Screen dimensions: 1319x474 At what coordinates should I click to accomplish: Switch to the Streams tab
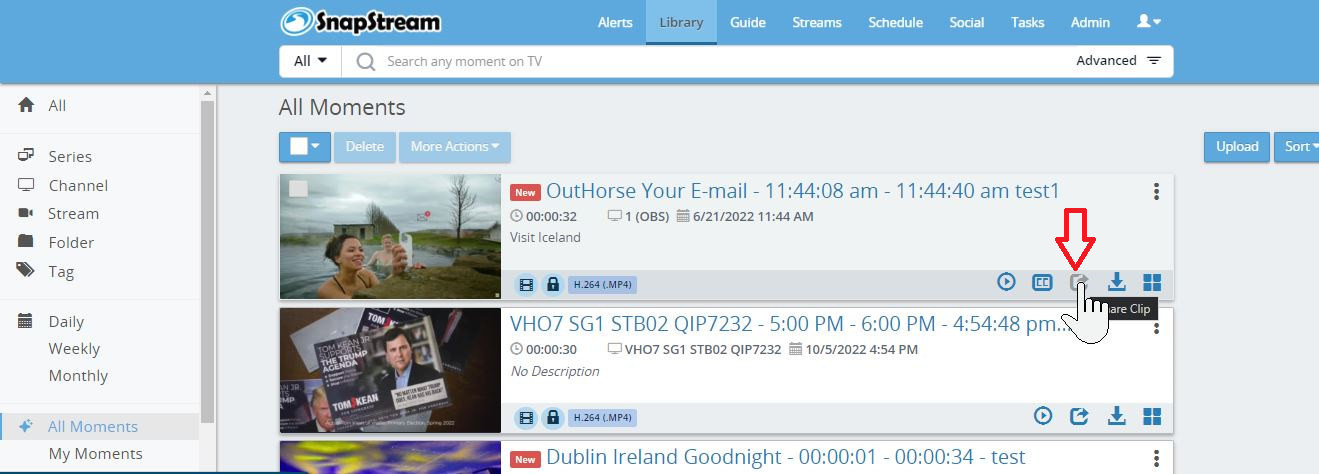tap(817, 22)
